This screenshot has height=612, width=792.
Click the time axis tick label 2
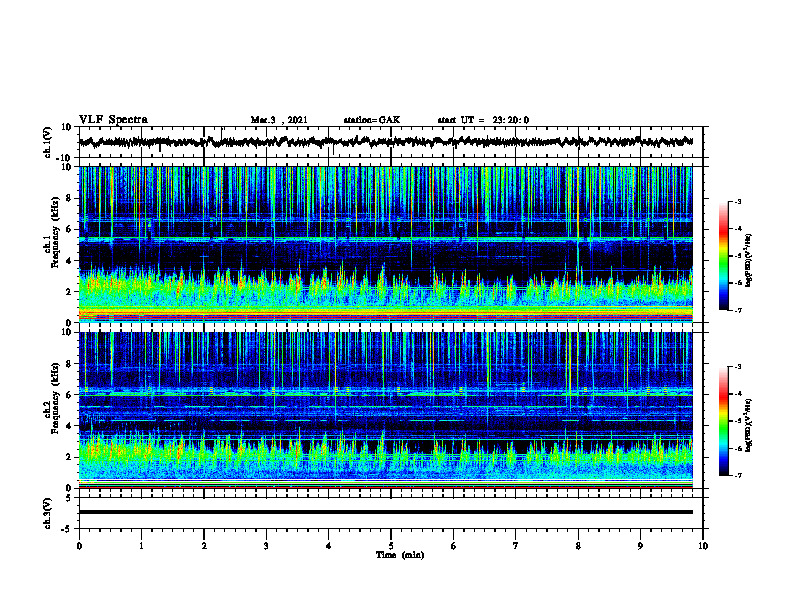pyautogui.click(x=204, y=546)
